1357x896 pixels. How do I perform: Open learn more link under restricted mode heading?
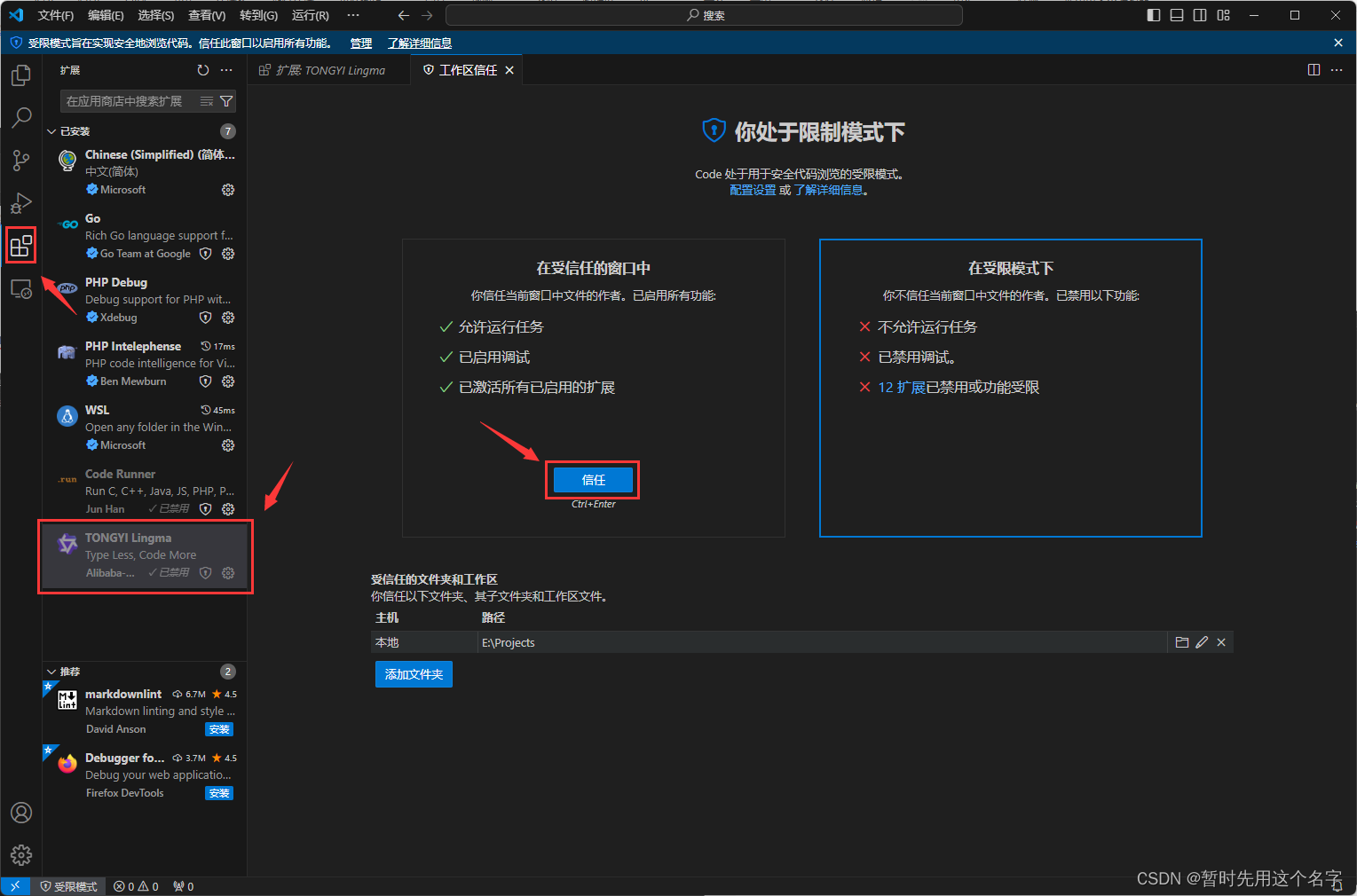tap(828, 190)
